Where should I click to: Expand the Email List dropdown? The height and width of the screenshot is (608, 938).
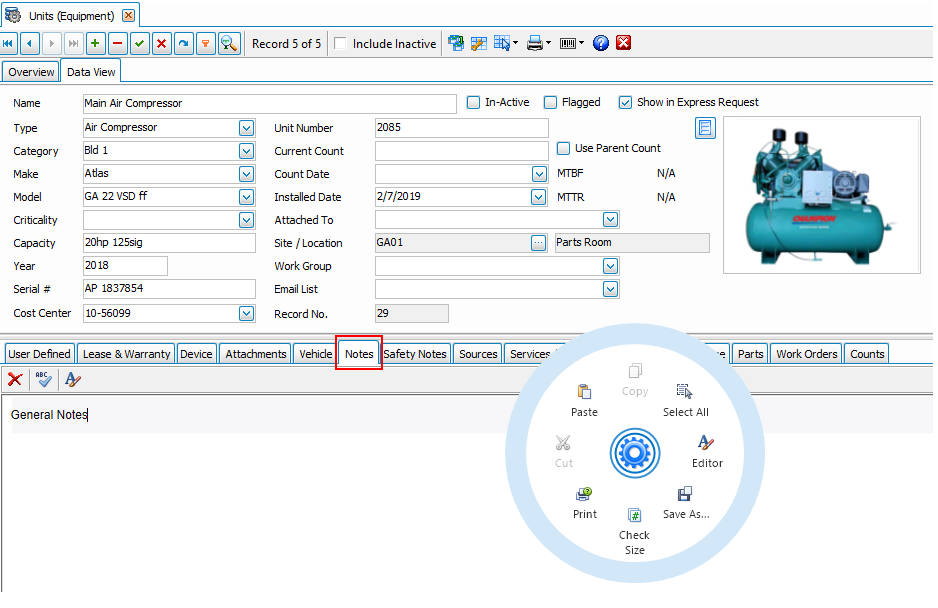pos(610,290)
